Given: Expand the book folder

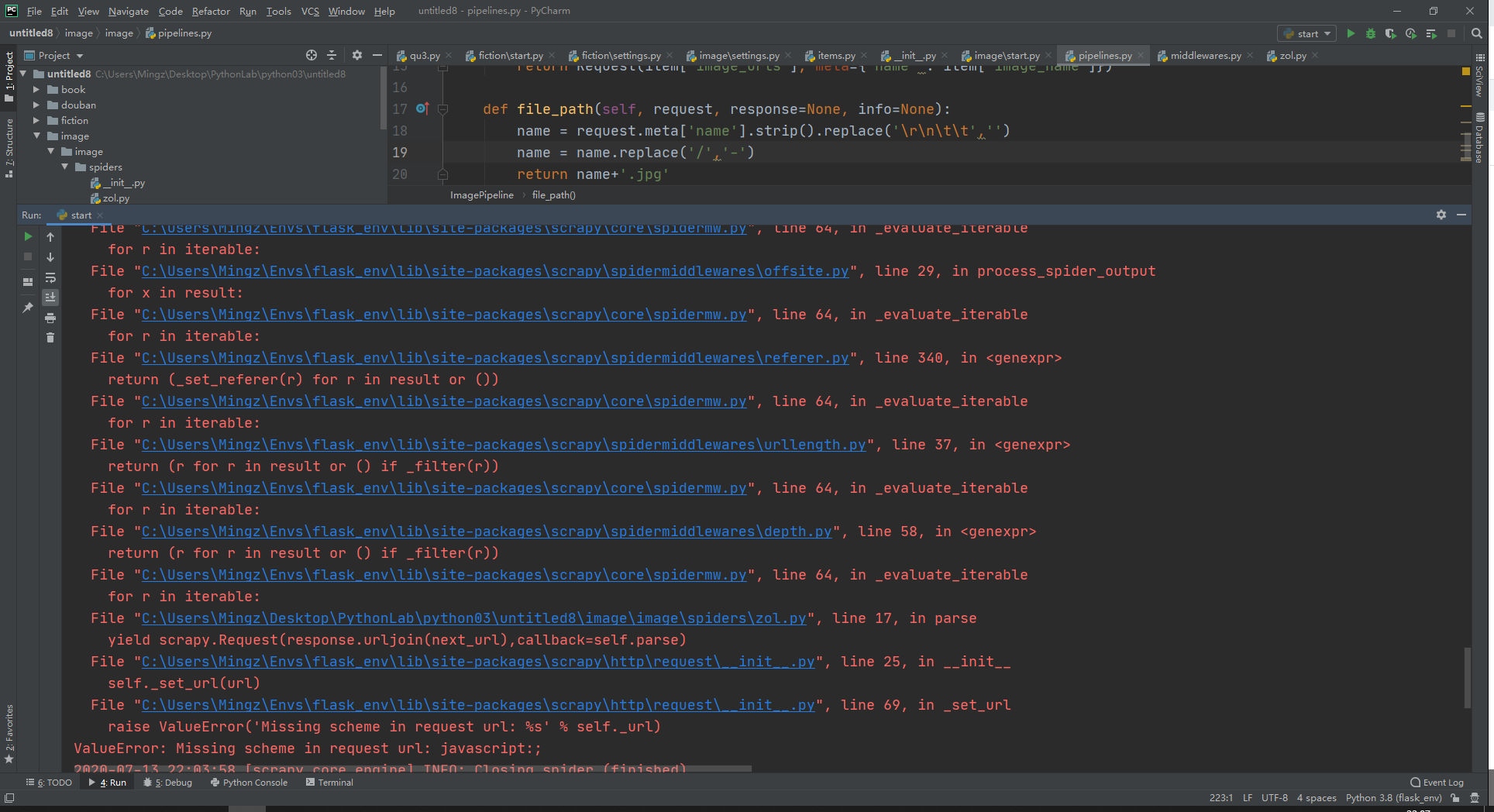Looking at the screenshot, I should pos(36,89).
